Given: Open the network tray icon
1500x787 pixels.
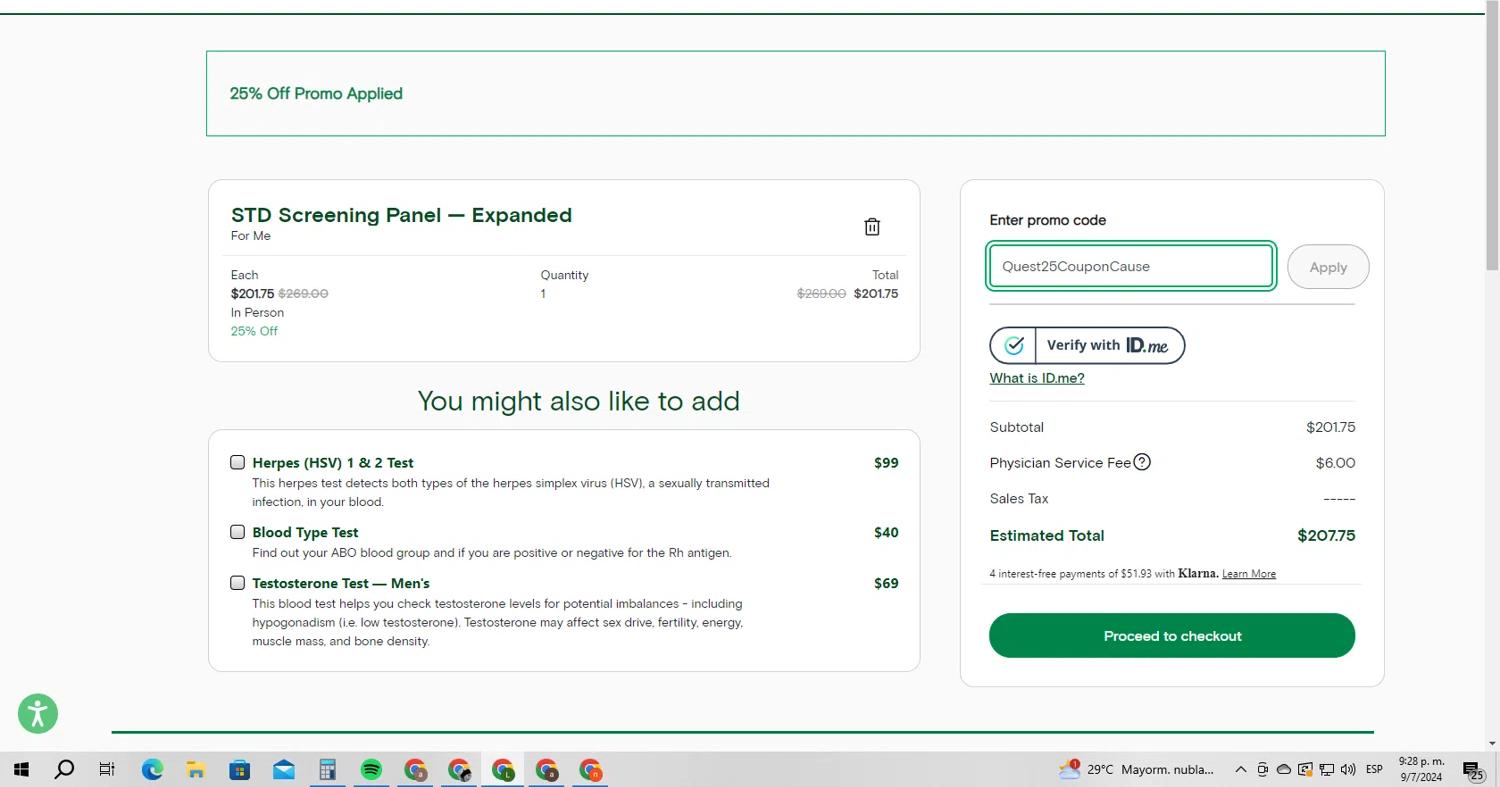Looking at the screenshot, I should click(x=1327, y=770).
